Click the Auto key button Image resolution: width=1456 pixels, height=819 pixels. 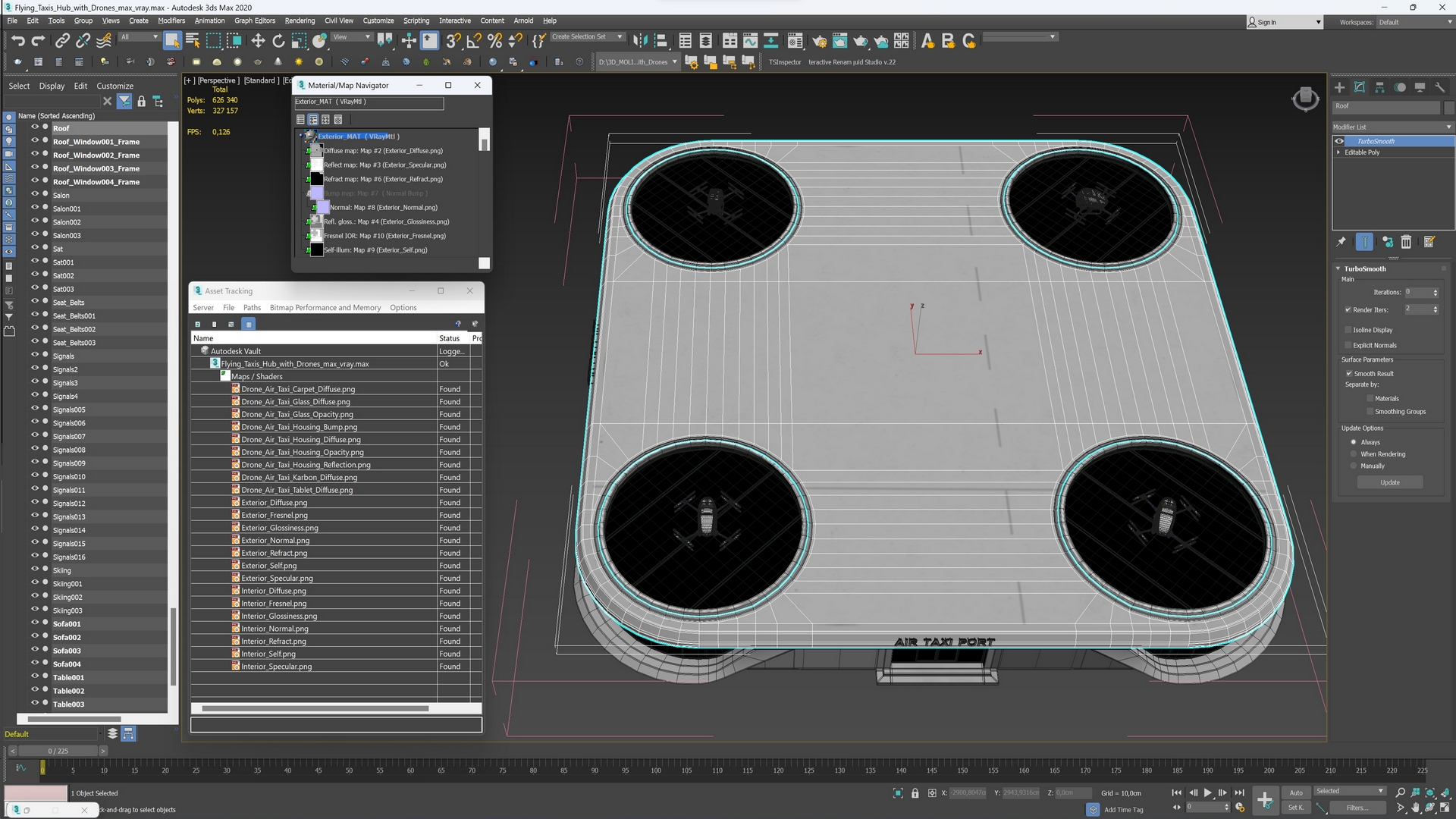tap(1296, 792)
